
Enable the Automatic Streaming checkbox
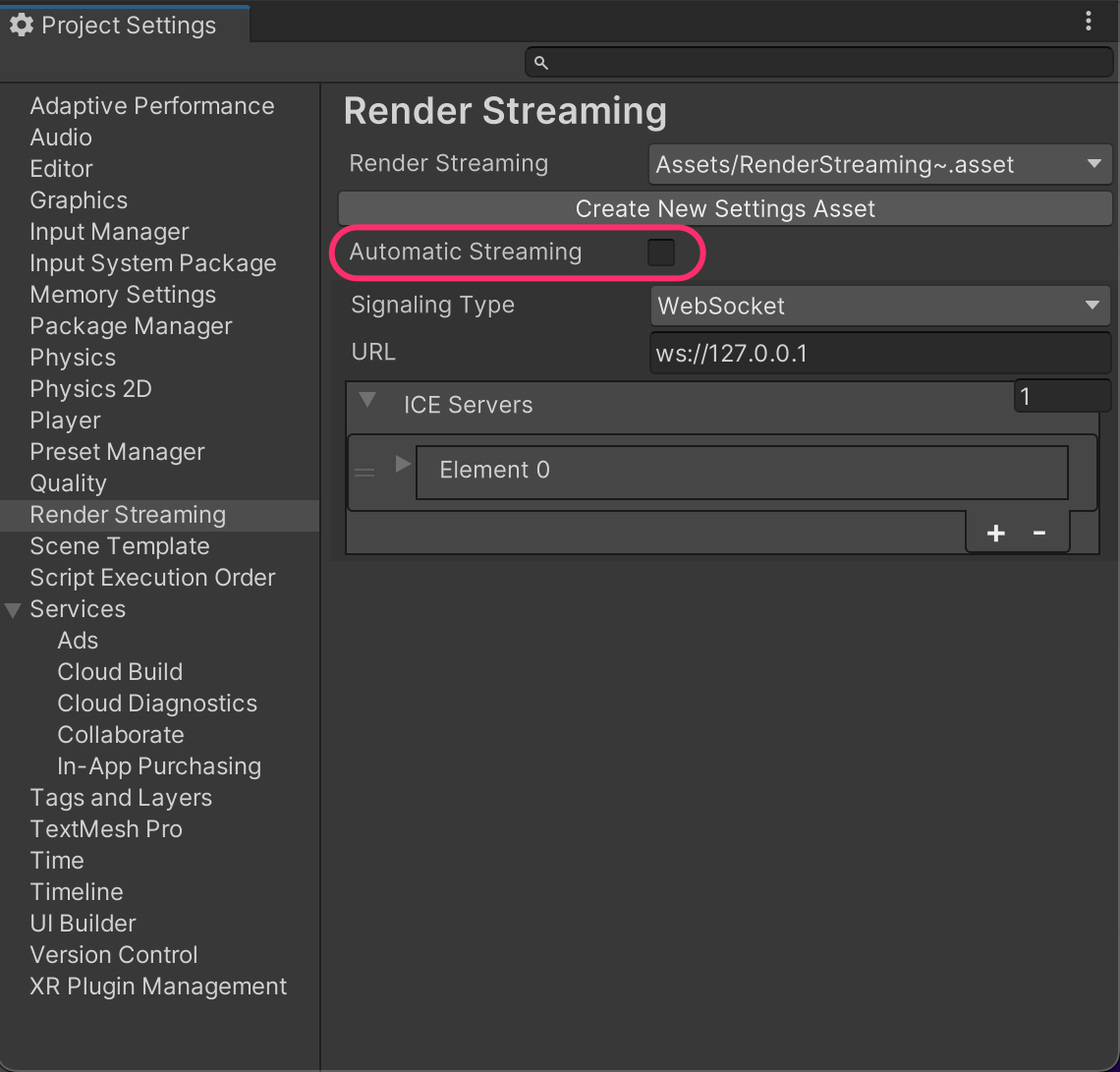(x=661, y=253)
